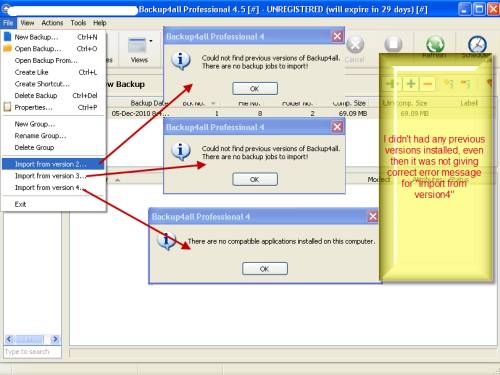Select Import from version 4... entry
500x375 pixels.
click(x=54, y=187)
